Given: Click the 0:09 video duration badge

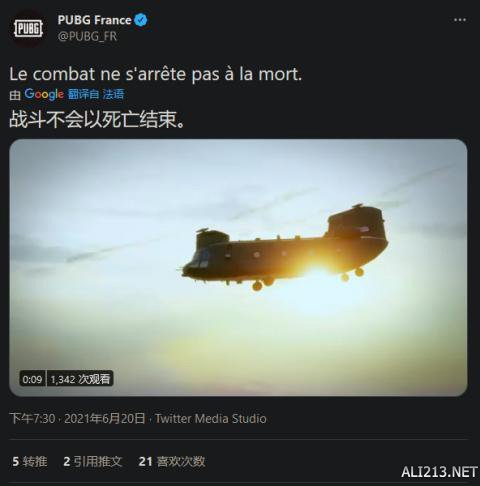Looking at the screenshot, I should pos(32,379).
